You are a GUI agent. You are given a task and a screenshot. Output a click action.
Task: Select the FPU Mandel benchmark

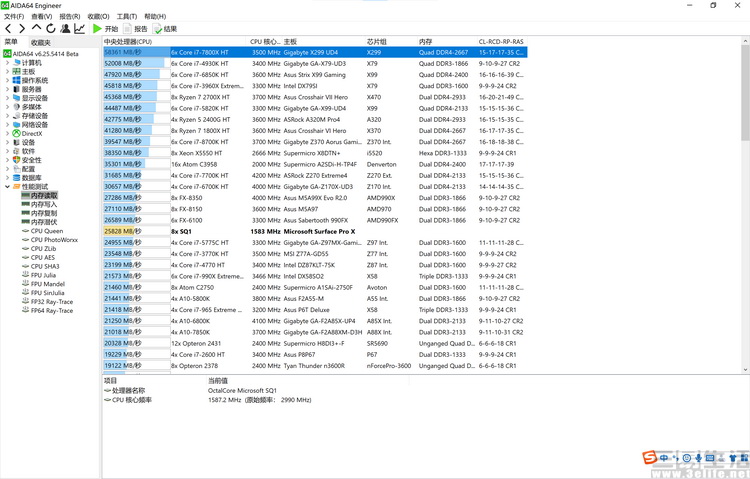(48, 284)
